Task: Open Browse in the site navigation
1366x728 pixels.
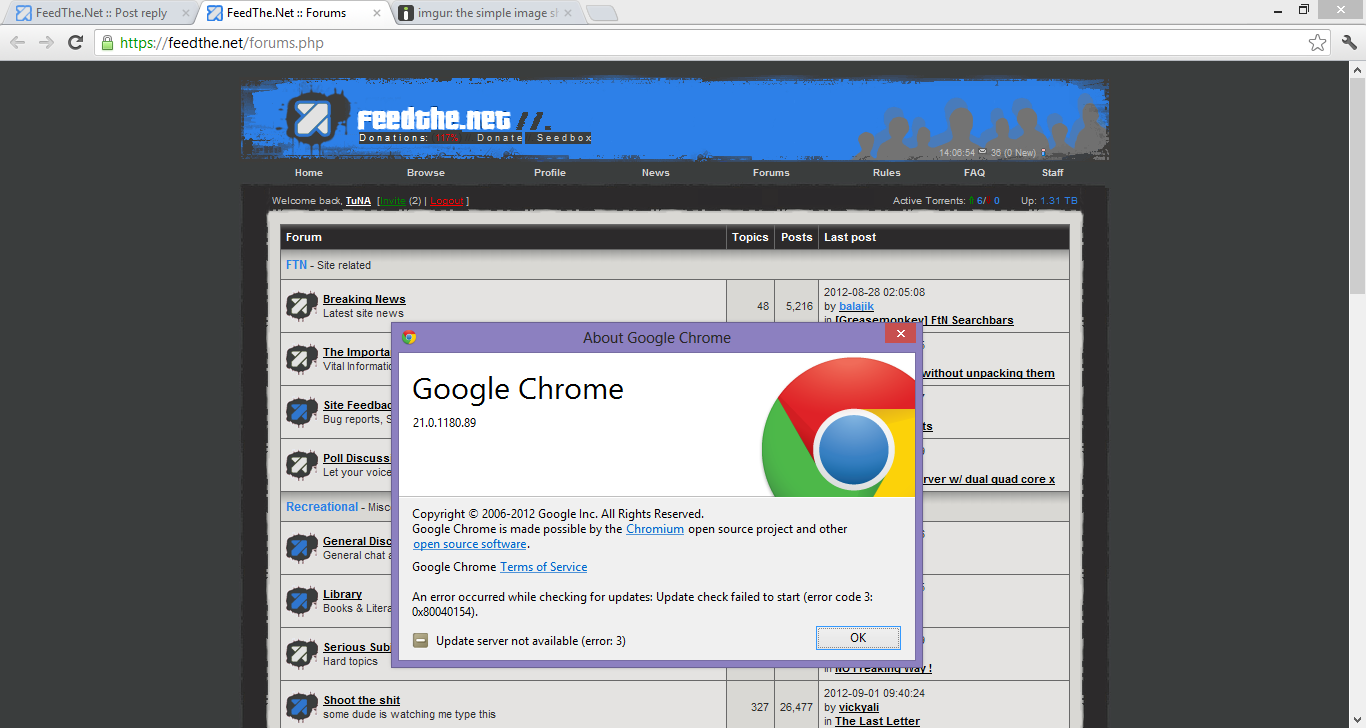Action: pyautogui.click(x=426, y=173)
